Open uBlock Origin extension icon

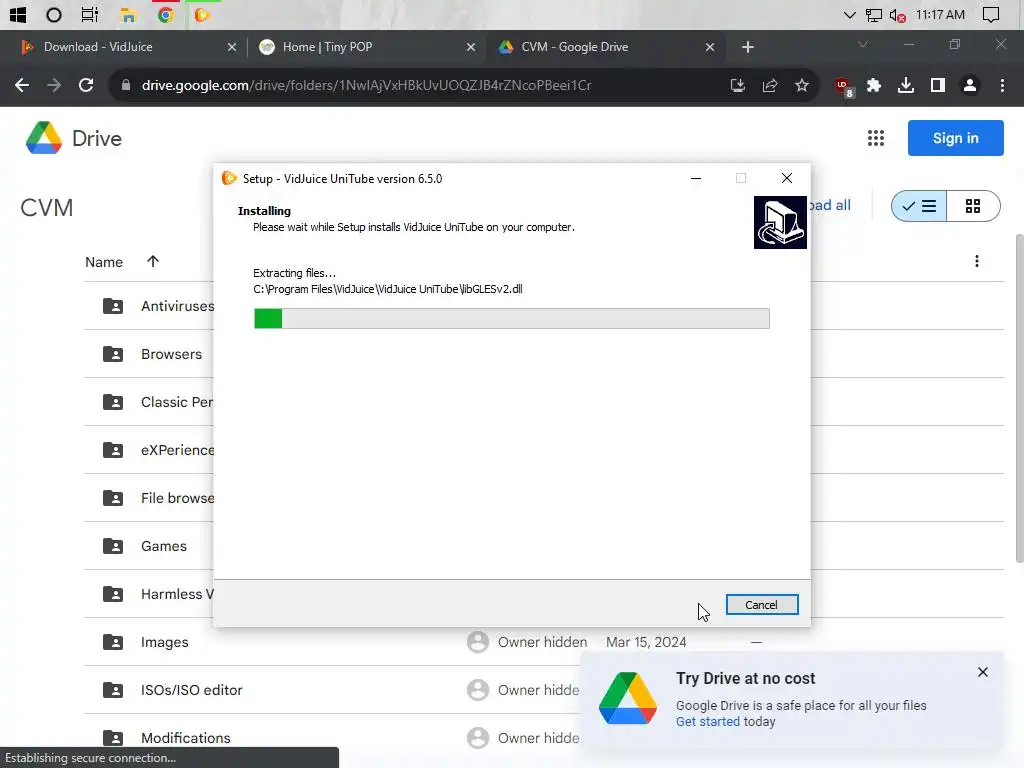tap(843, 86)
